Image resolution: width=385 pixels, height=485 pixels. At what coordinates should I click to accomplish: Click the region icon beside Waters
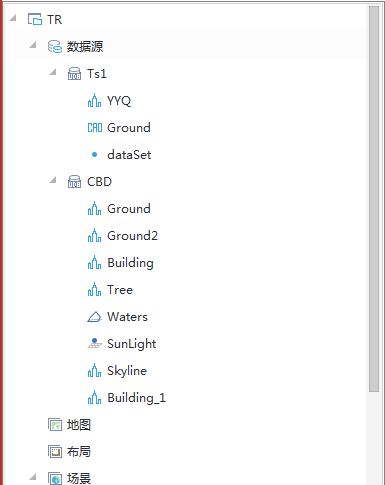click(94, 317)
